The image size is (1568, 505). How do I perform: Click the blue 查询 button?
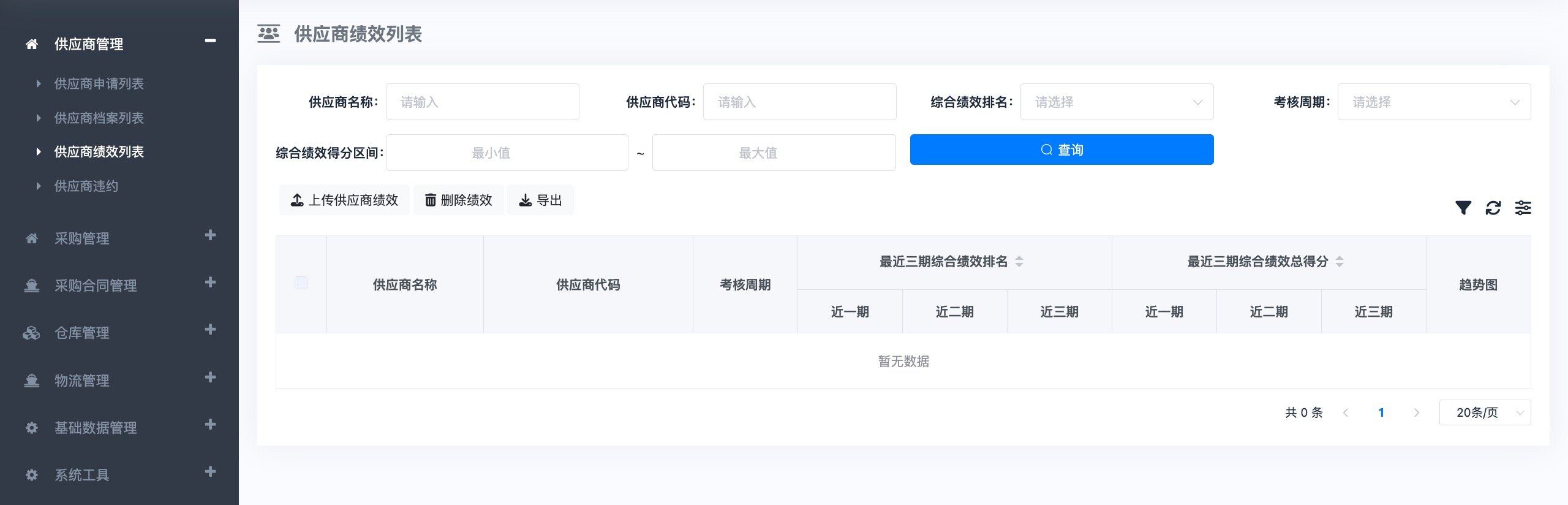[x=1061, y=150]
